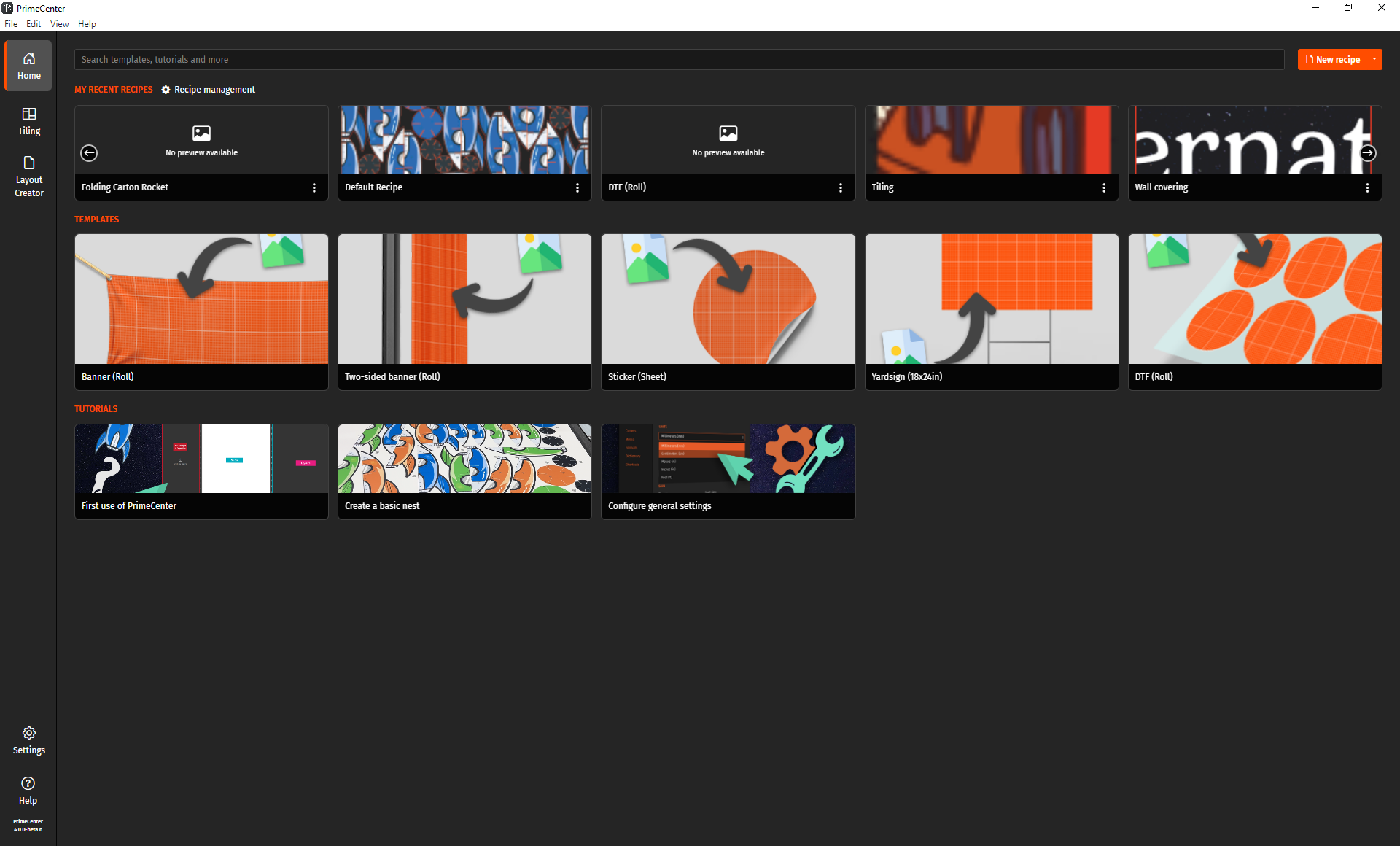Viewport: 1400px width, 846px height.
Task: Go to Home in sidebar
Action: click(29, 66)
